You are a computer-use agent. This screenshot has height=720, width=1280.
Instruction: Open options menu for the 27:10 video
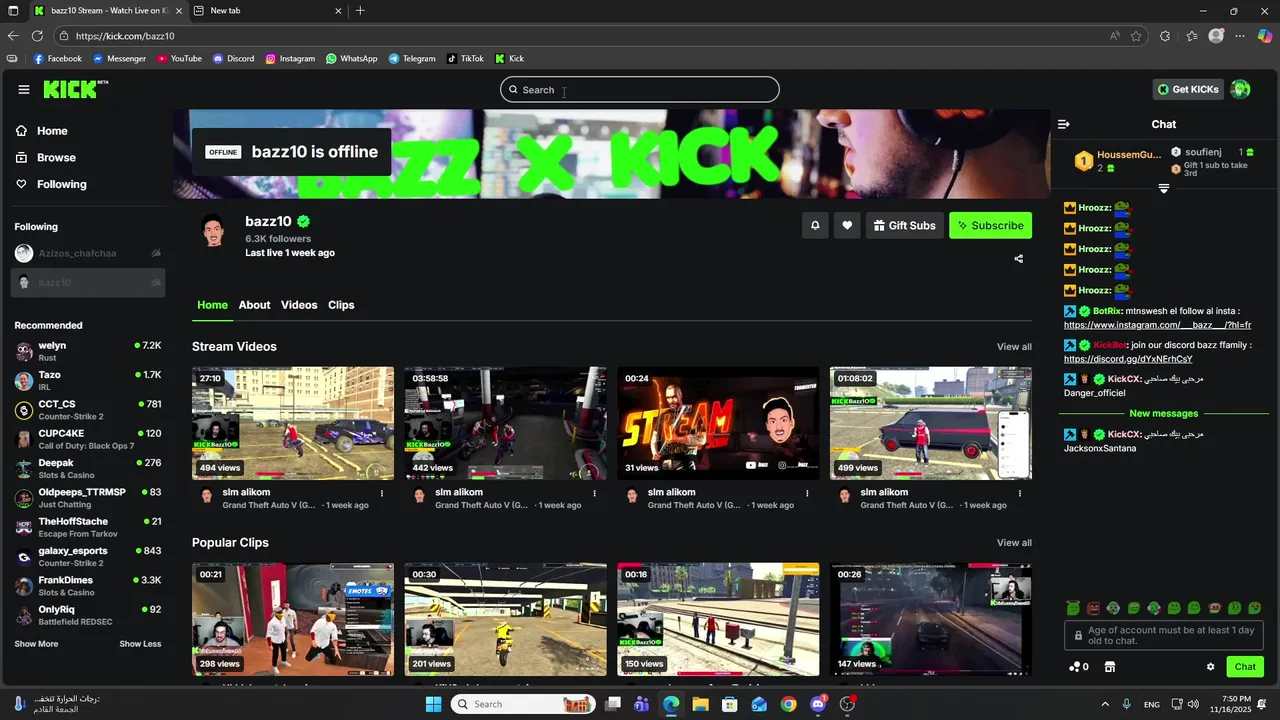pyautogui.click(x=382, y=493)
